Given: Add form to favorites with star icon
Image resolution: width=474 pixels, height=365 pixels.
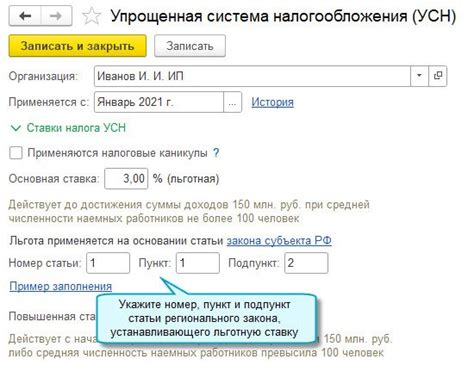Looking at the screenshot, I should [x=91, y=16].
